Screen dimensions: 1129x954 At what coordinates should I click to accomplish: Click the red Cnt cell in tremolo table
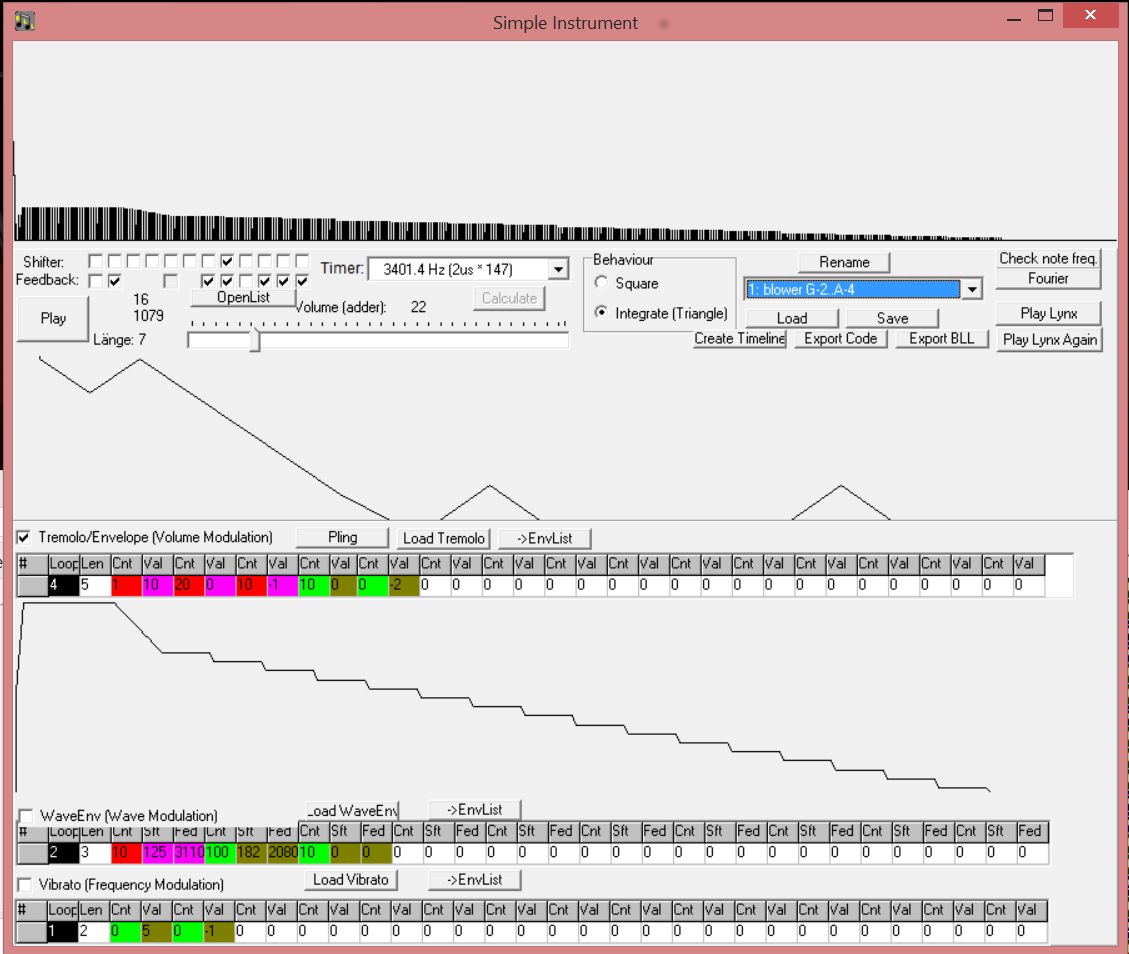point(126,585)
